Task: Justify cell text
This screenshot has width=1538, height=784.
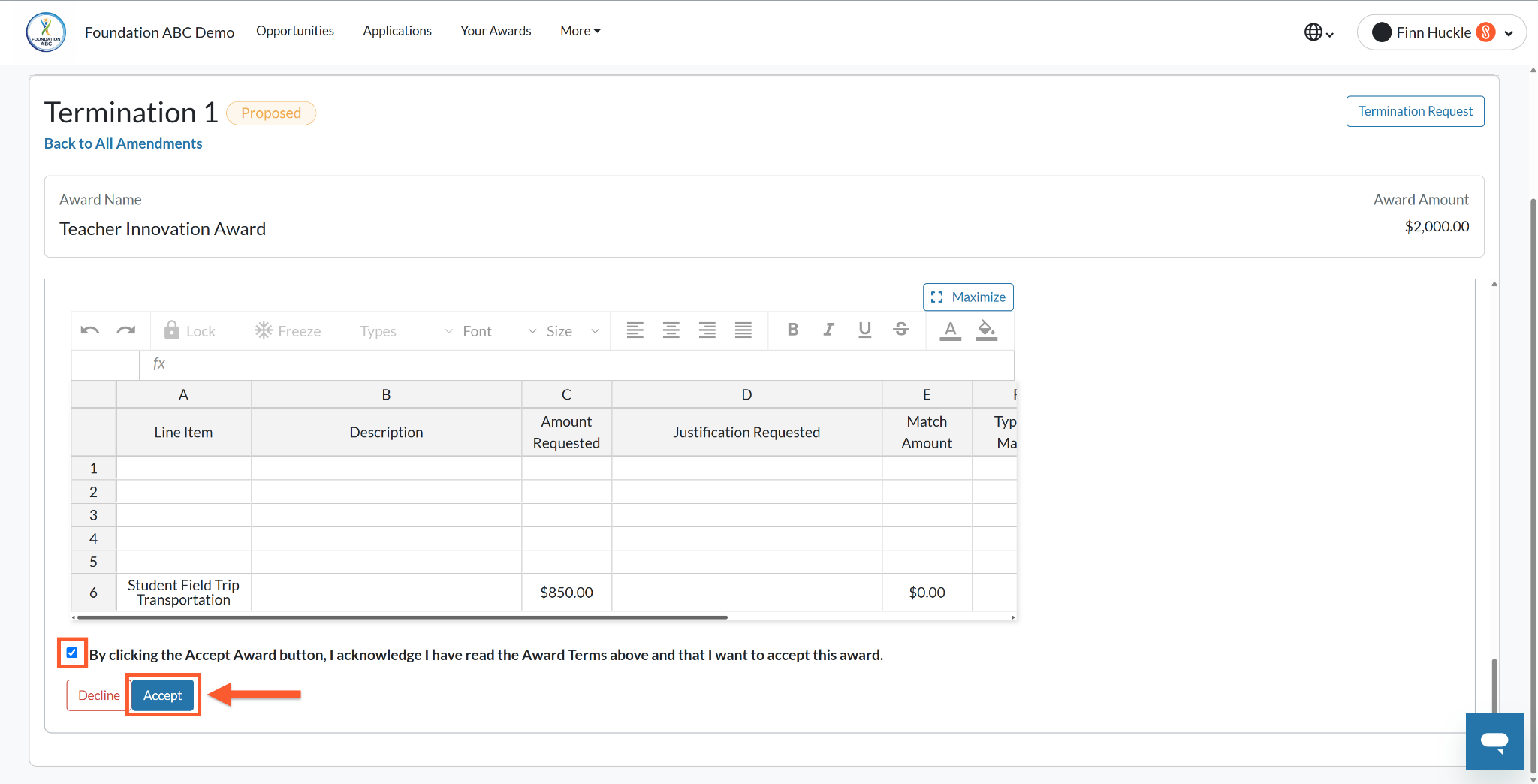Action: [x=743, y=330]
